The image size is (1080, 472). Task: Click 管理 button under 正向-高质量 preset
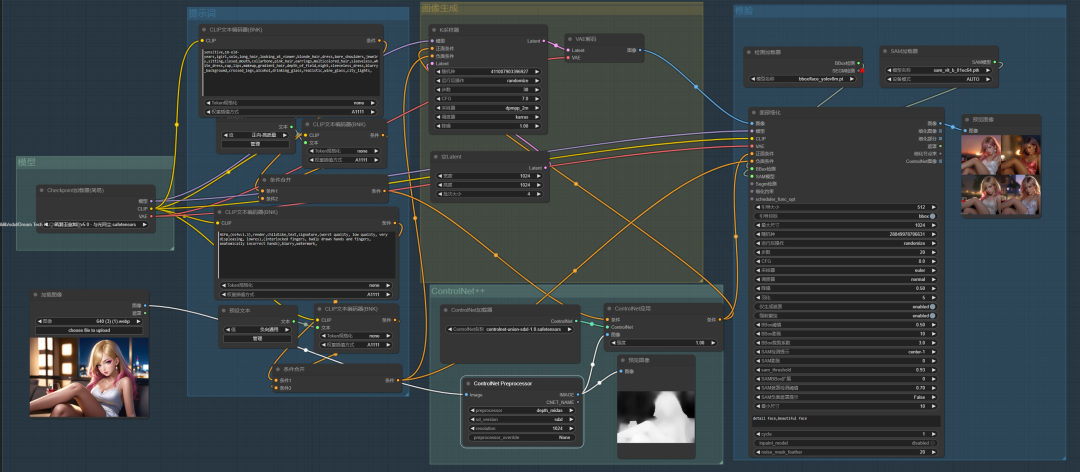(x=256, y=144)
